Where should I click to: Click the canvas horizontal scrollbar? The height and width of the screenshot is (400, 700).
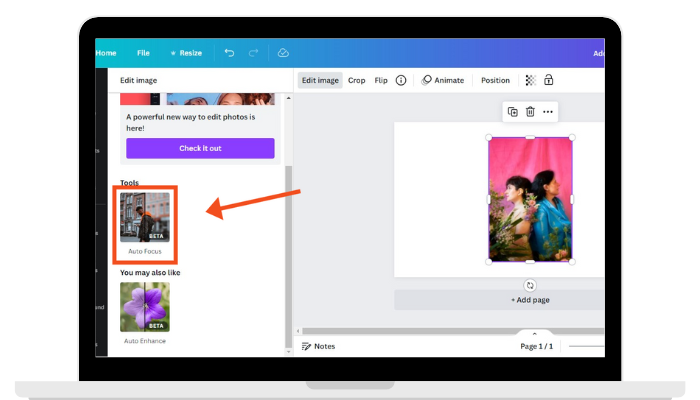pyautogui.click(x=453, y=331)
